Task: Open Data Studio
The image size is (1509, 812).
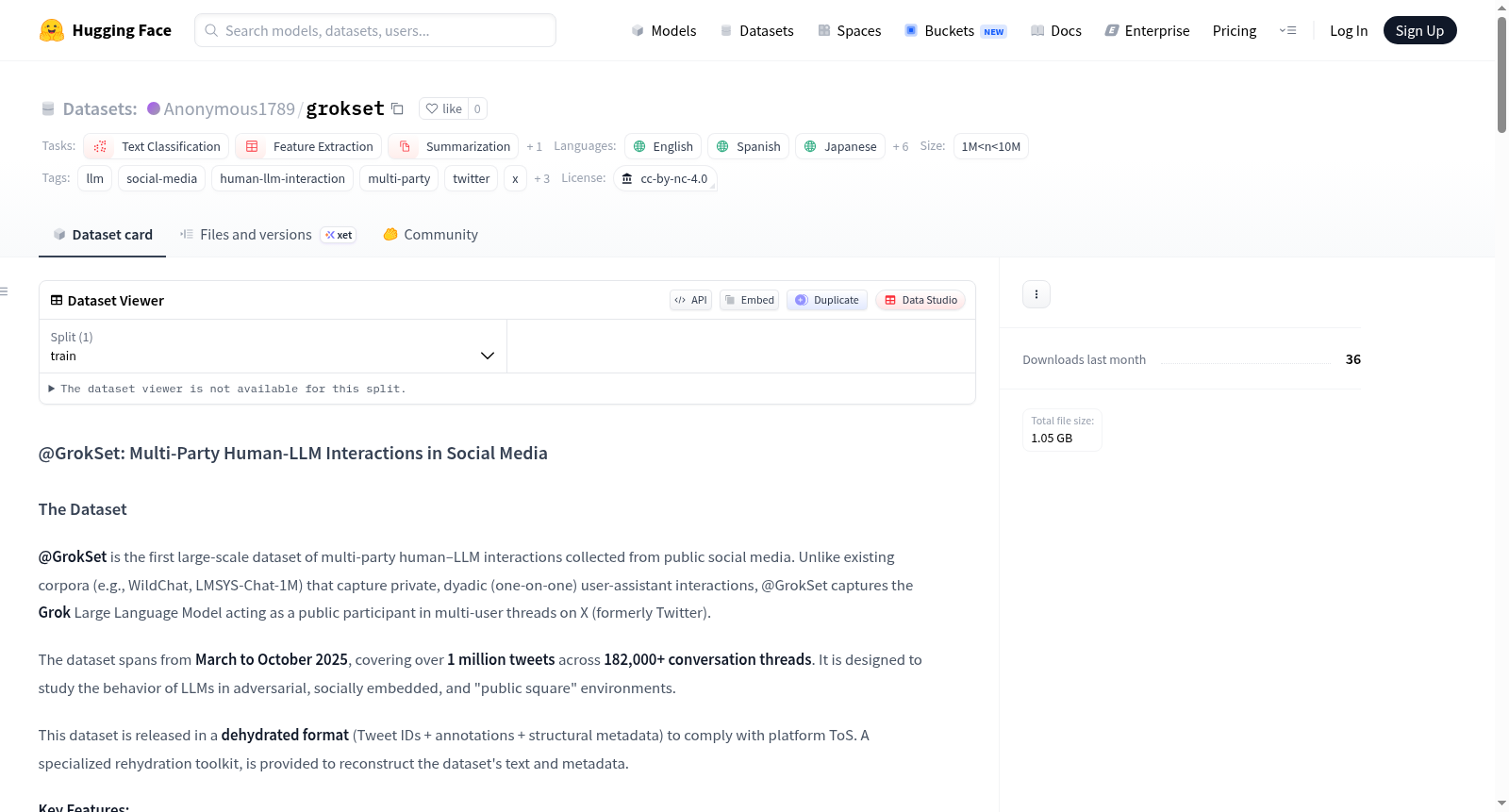Action: click(920, 300)
